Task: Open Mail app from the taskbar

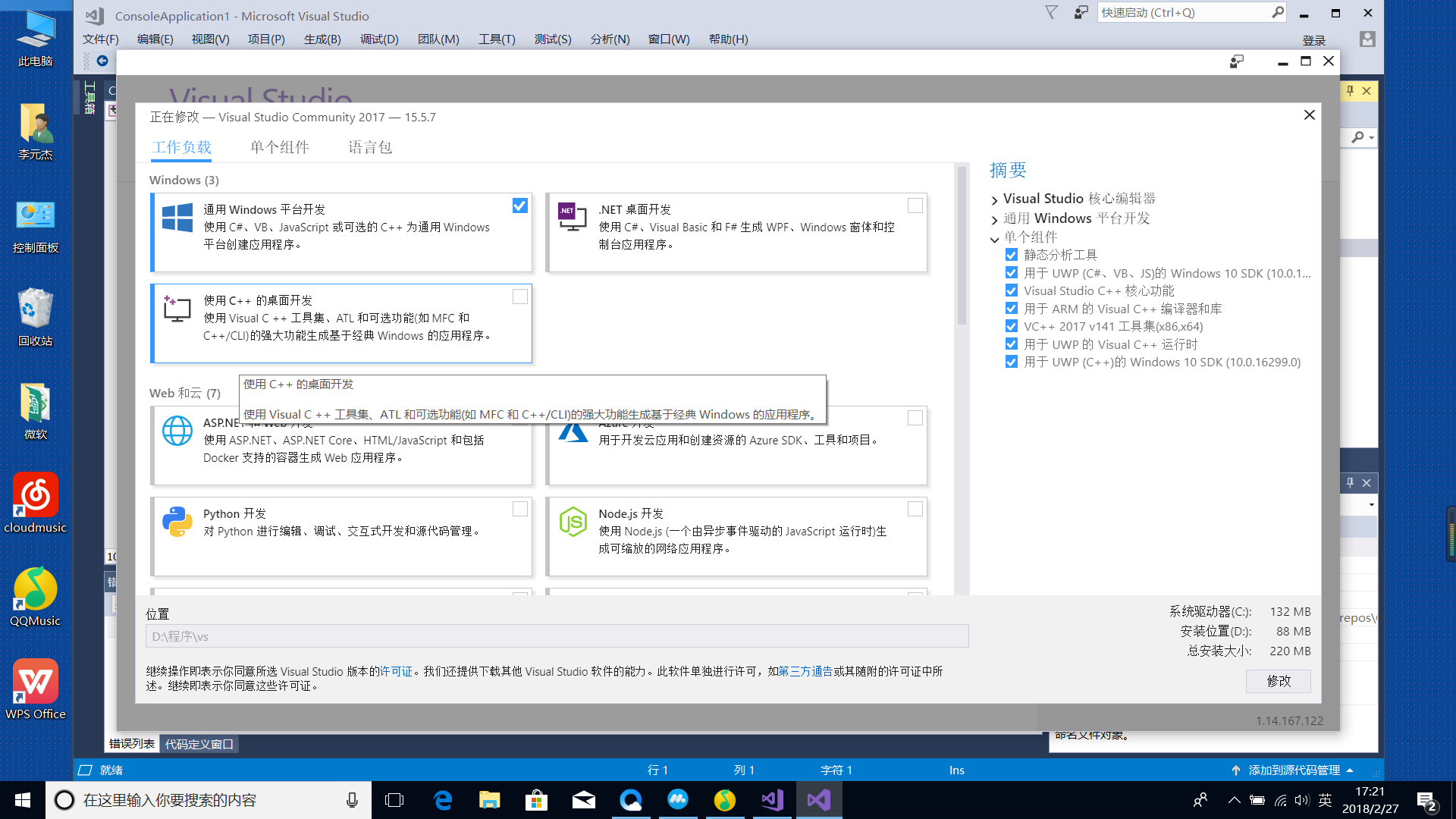Action: pos(583,800)
